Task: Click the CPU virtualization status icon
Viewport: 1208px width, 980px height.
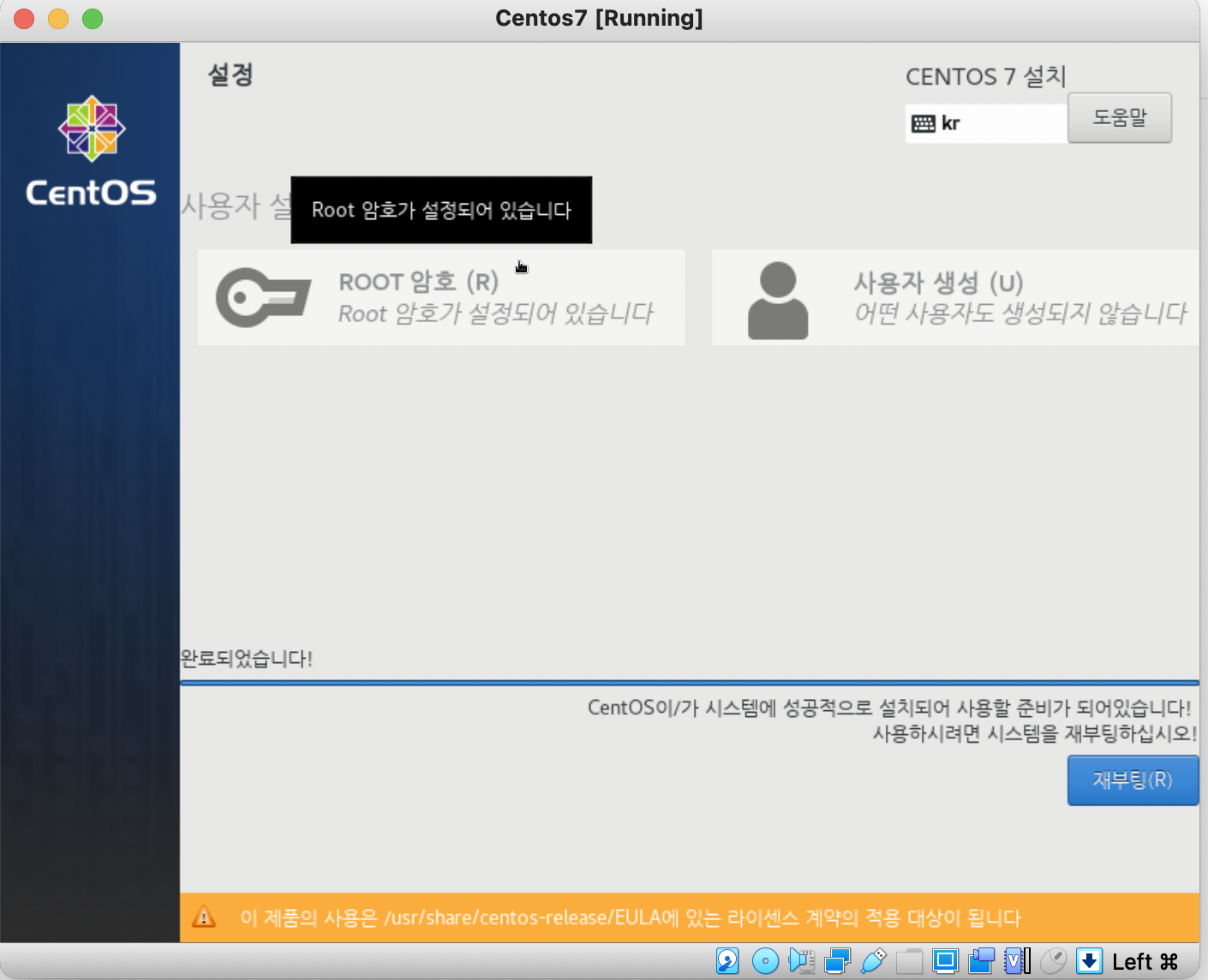Action: (x=1017, y=961)
